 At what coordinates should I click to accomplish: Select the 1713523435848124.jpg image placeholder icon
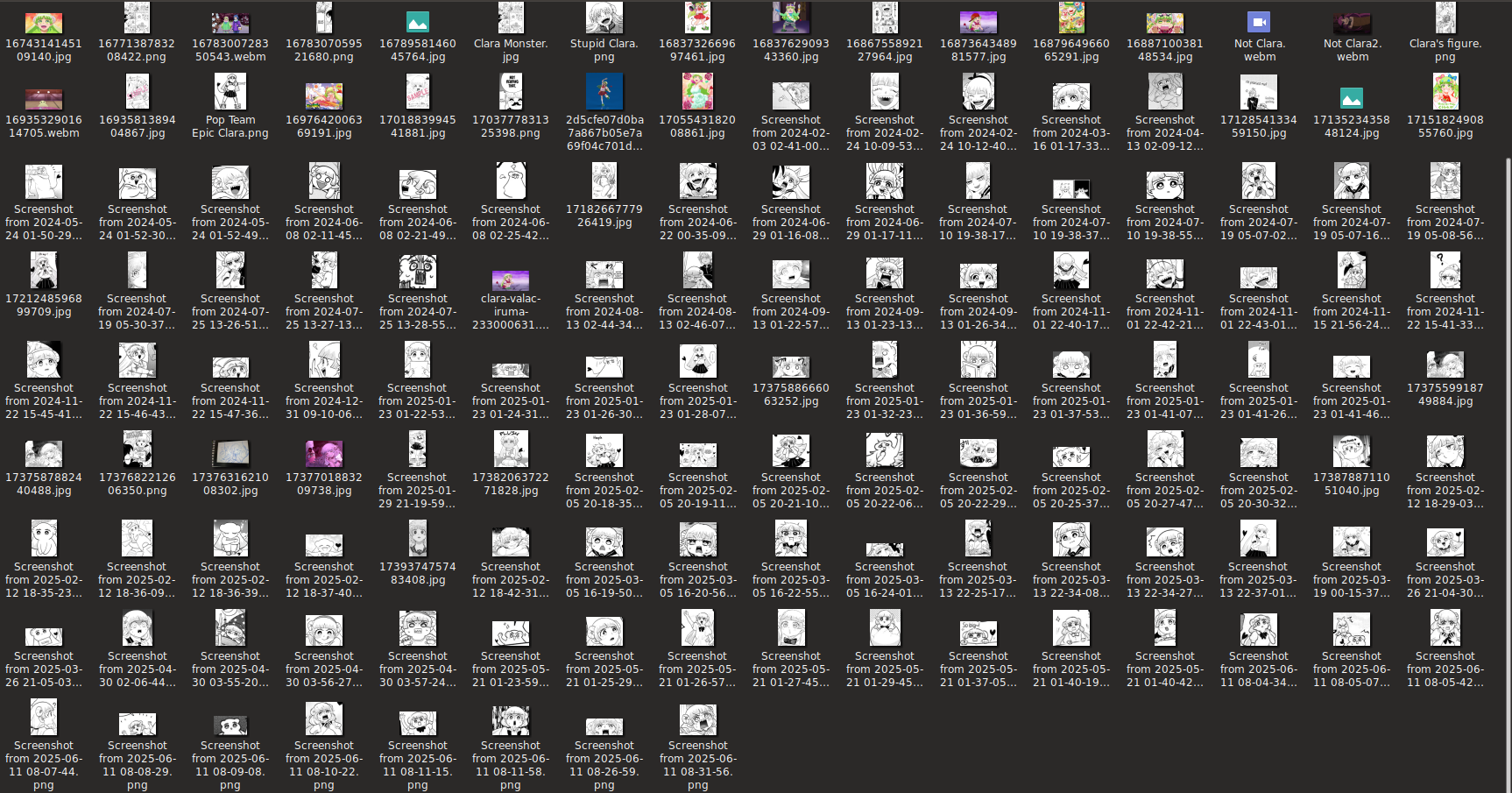tap(1352, 98)
